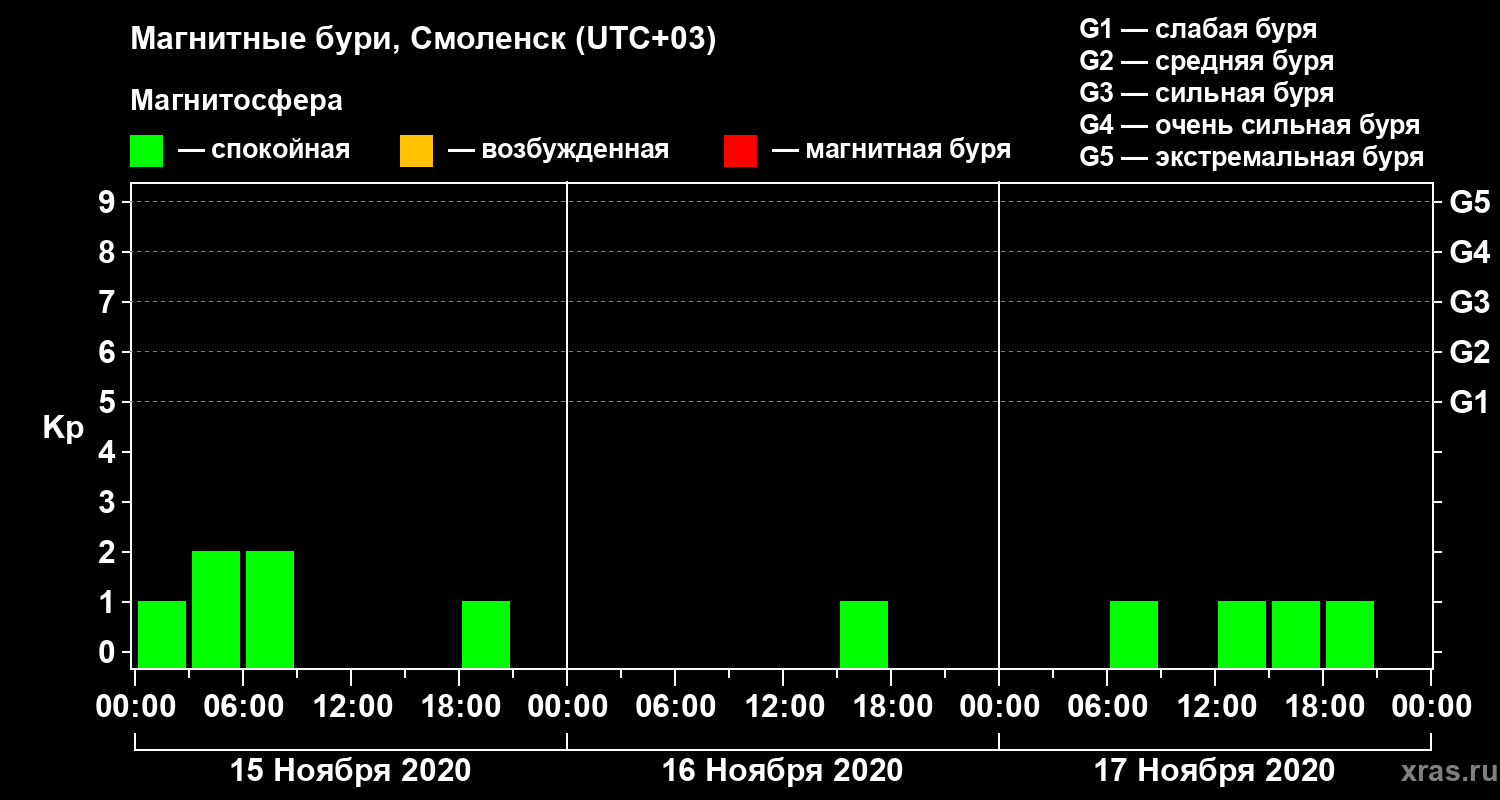Click the G2 storm level axis label

pos(1469,352)
